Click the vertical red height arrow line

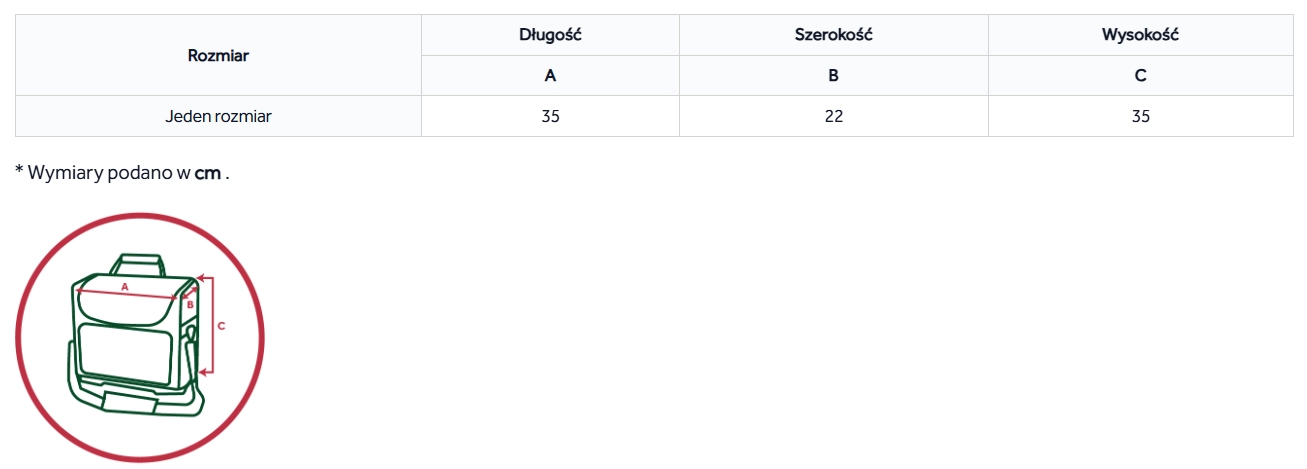click(x=212, y=325)
